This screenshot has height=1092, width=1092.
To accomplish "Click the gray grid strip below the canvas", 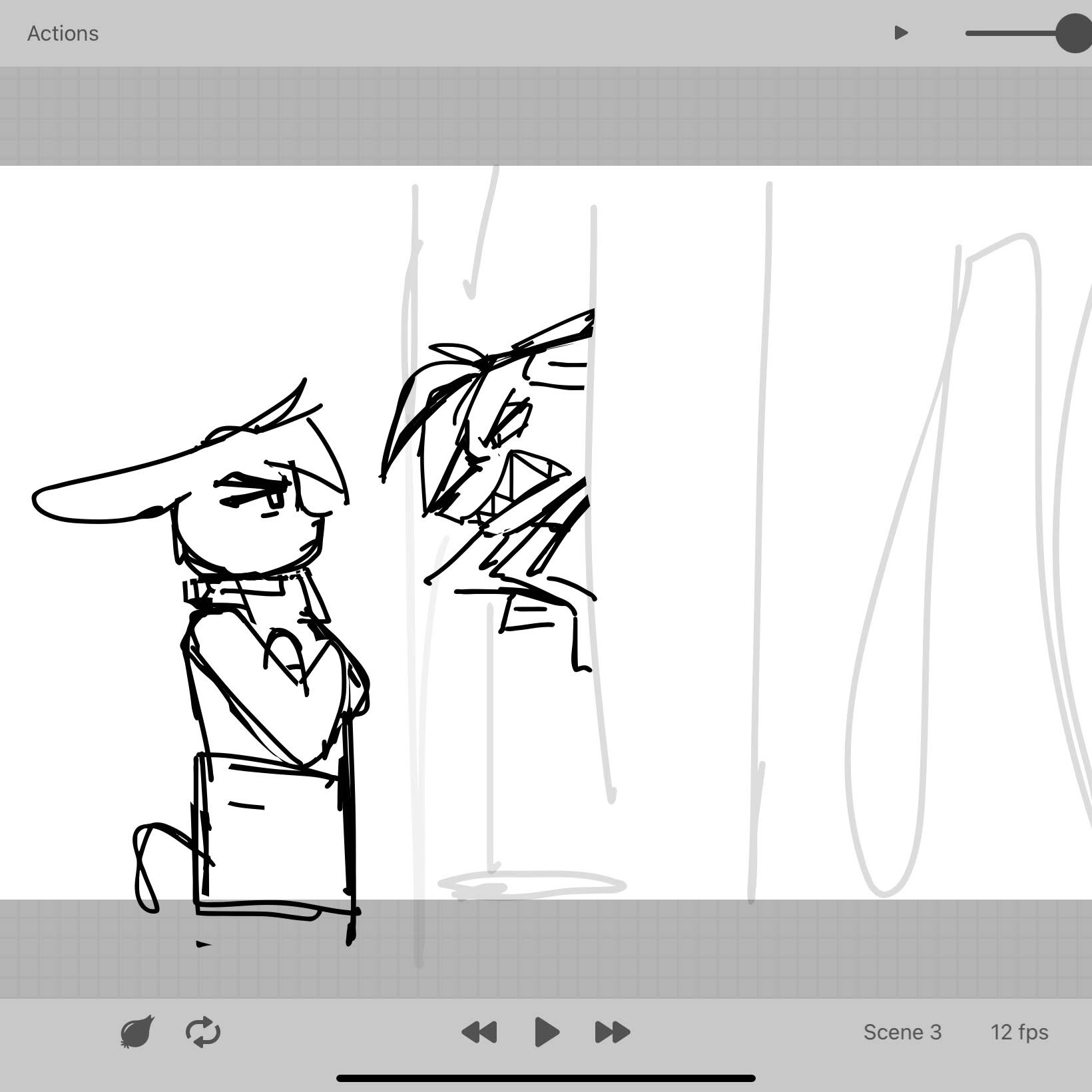I will [666, 948].
